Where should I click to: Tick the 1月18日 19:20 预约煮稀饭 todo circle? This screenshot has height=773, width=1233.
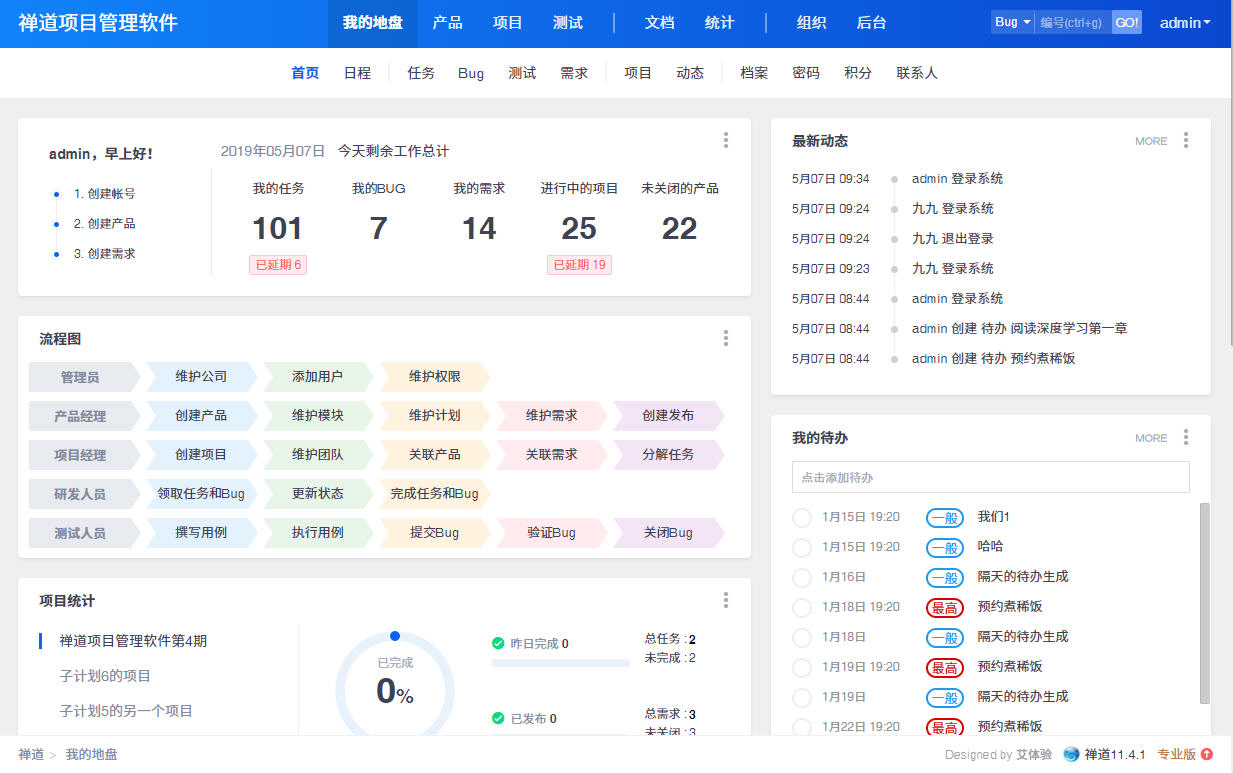(x=801, y=608)
